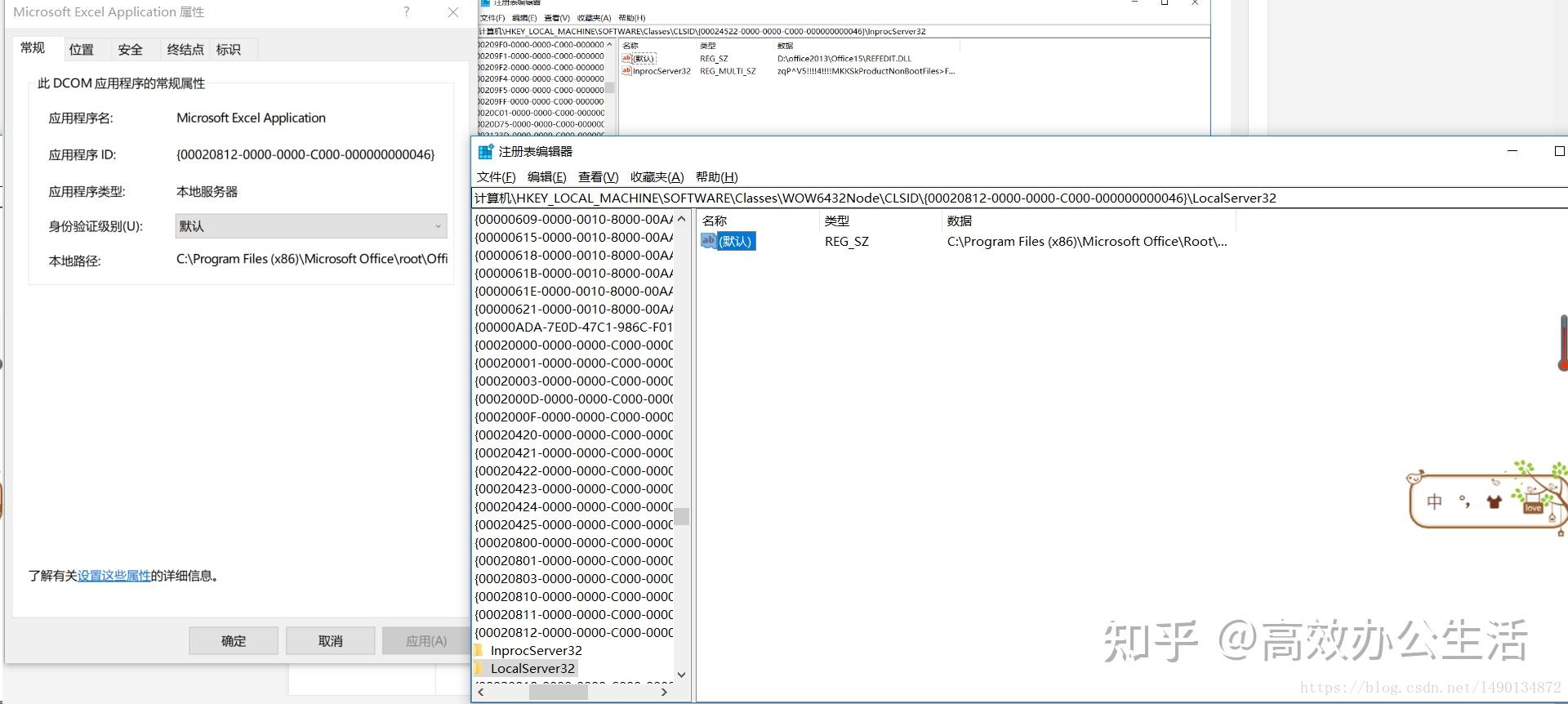
Task: Click the shirt skin icon on the IME bar
Action: point(1494,501)
